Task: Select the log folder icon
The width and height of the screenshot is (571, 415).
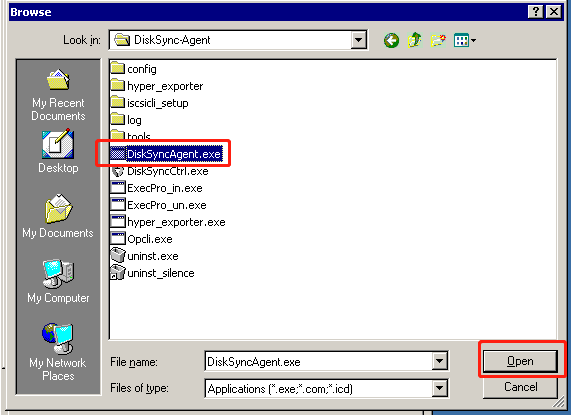Action: [118, 119]
